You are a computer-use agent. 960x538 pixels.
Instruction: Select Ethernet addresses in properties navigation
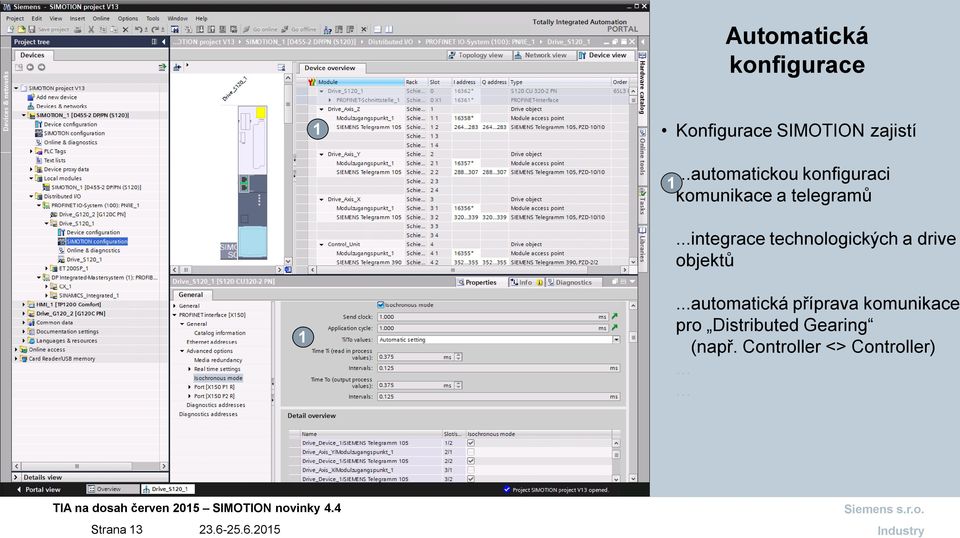coord(211,342)
